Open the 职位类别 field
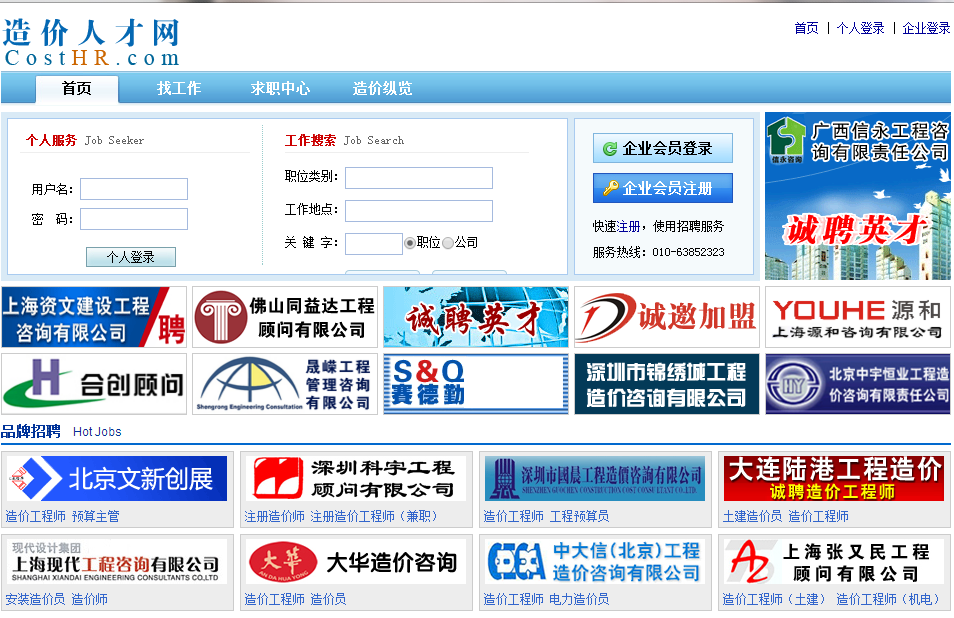 click(419, 178)
